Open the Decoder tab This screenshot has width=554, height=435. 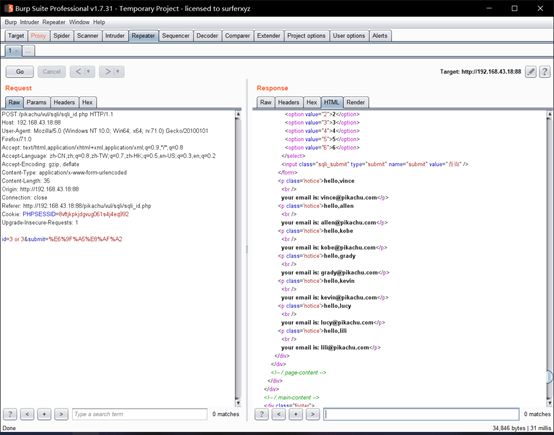207,36
